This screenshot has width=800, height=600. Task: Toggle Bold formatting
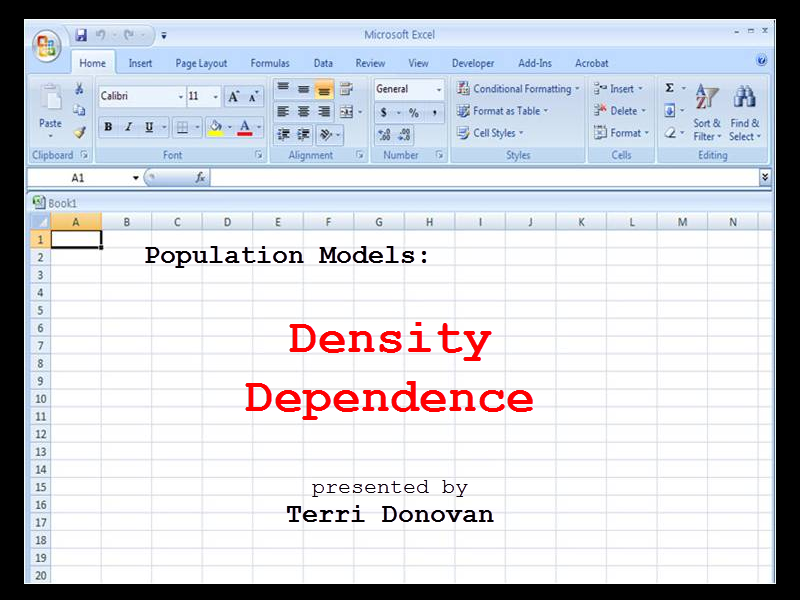[x=108, y=127]
